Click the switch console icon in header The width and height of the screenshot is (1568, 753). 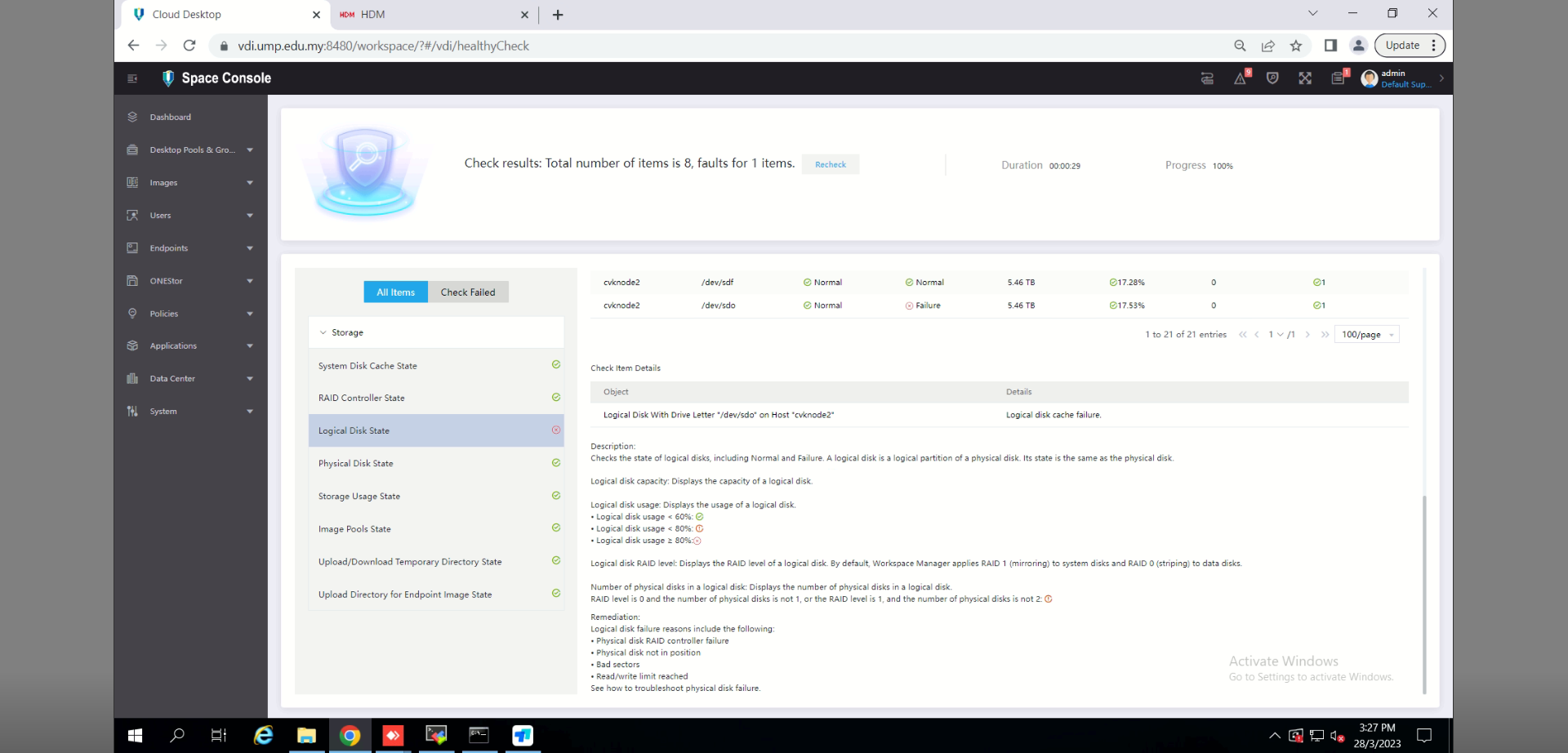(1207, 78)
